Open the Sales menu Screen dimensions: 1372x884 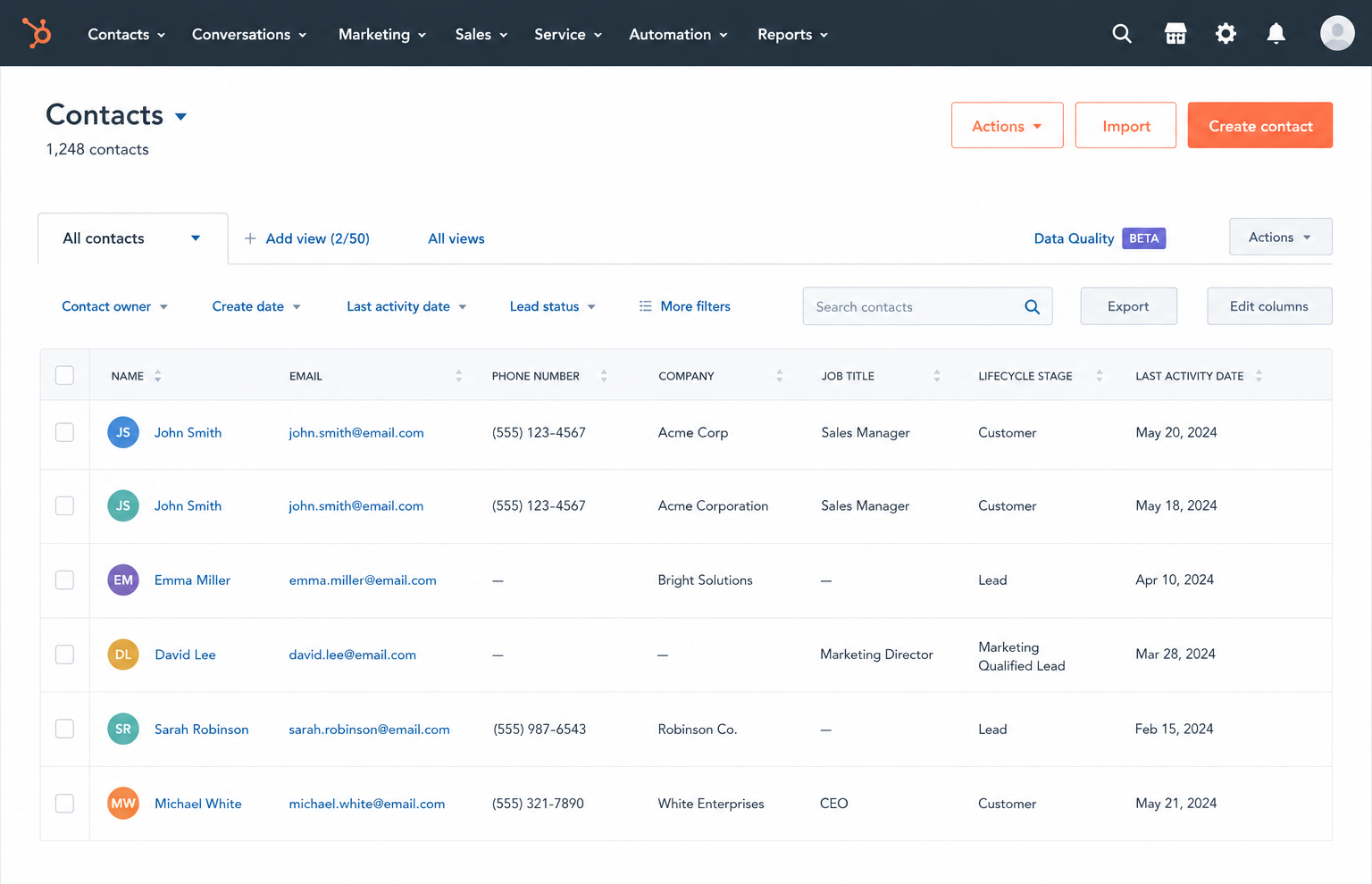pyautogui.click(x=481, y=34)
